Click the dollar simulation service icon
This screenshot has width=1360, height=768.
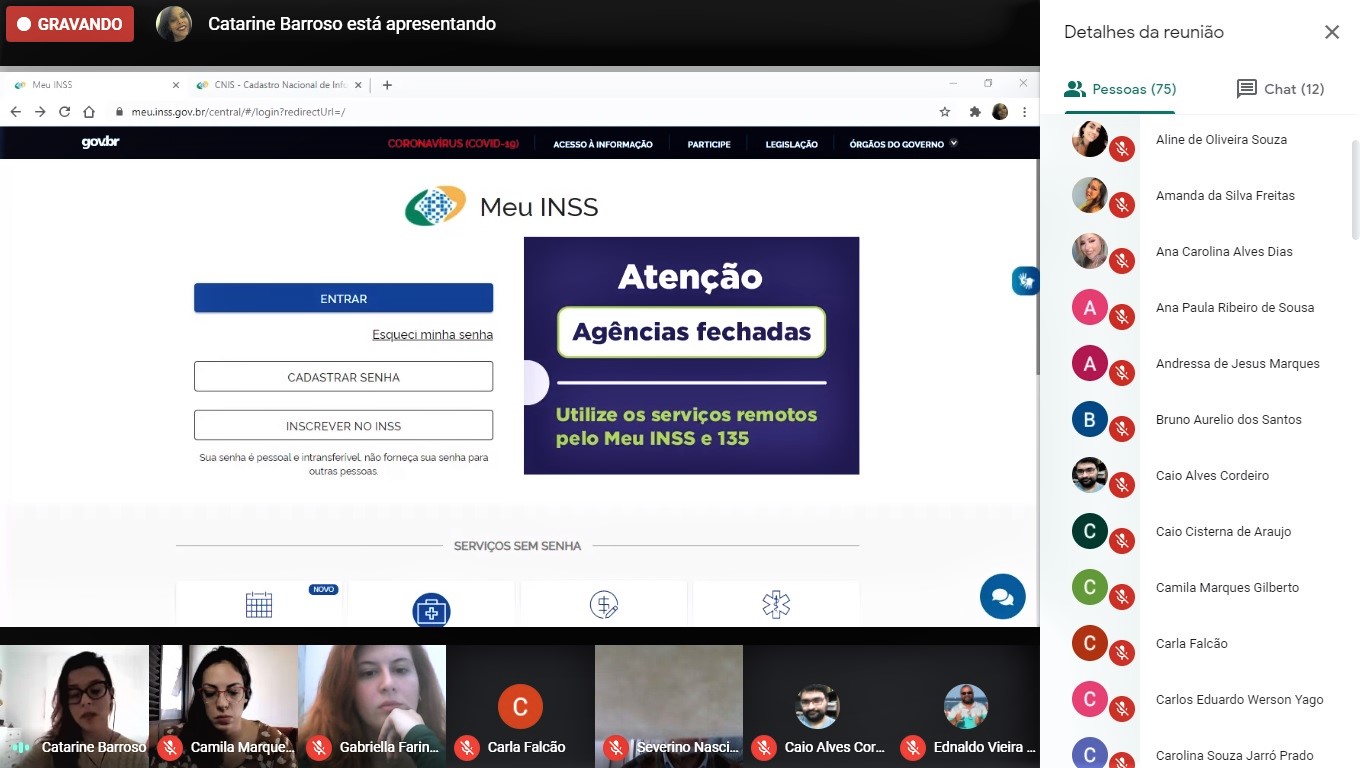click(604, 604)
